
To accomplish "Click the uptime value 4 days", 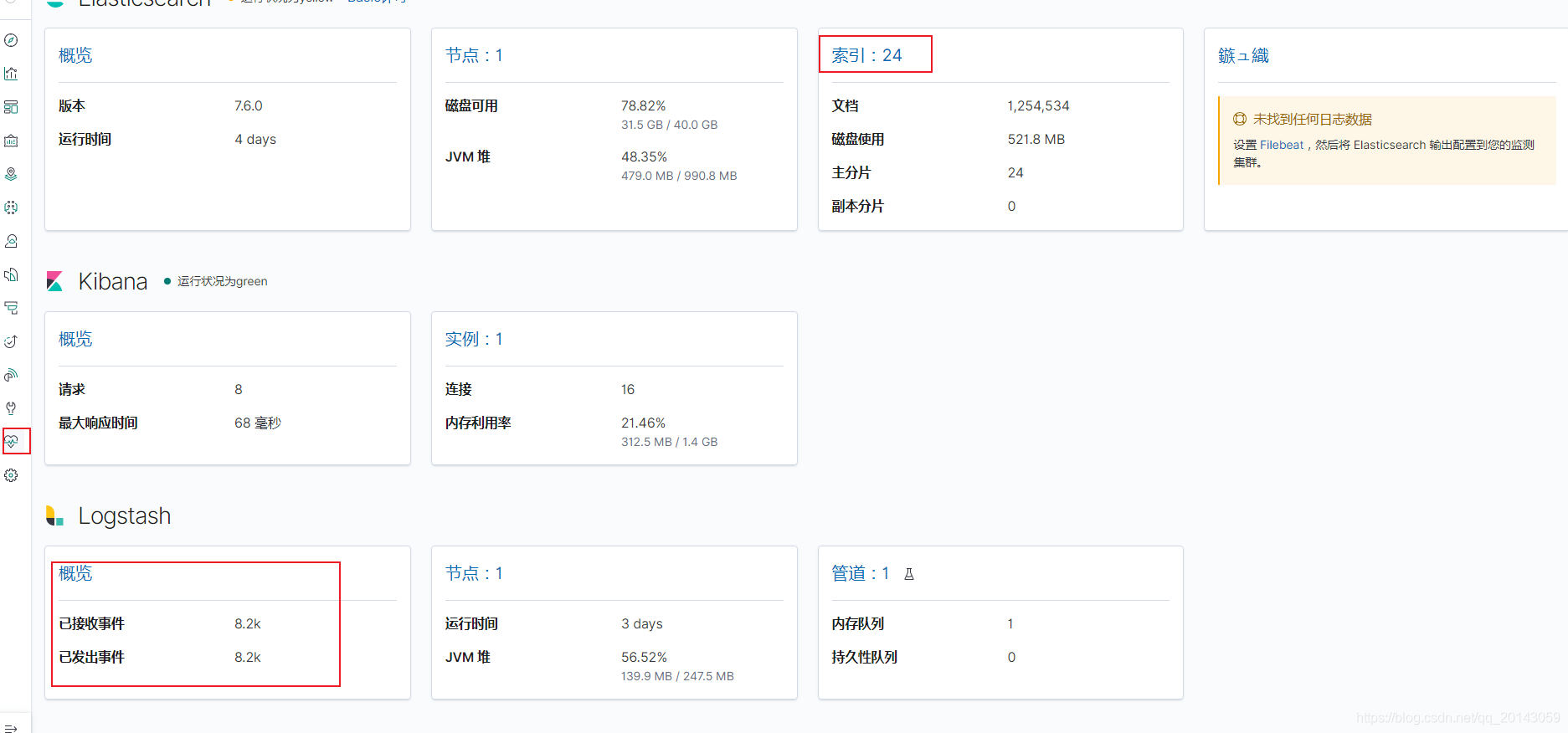I will [x=255, y=140].
